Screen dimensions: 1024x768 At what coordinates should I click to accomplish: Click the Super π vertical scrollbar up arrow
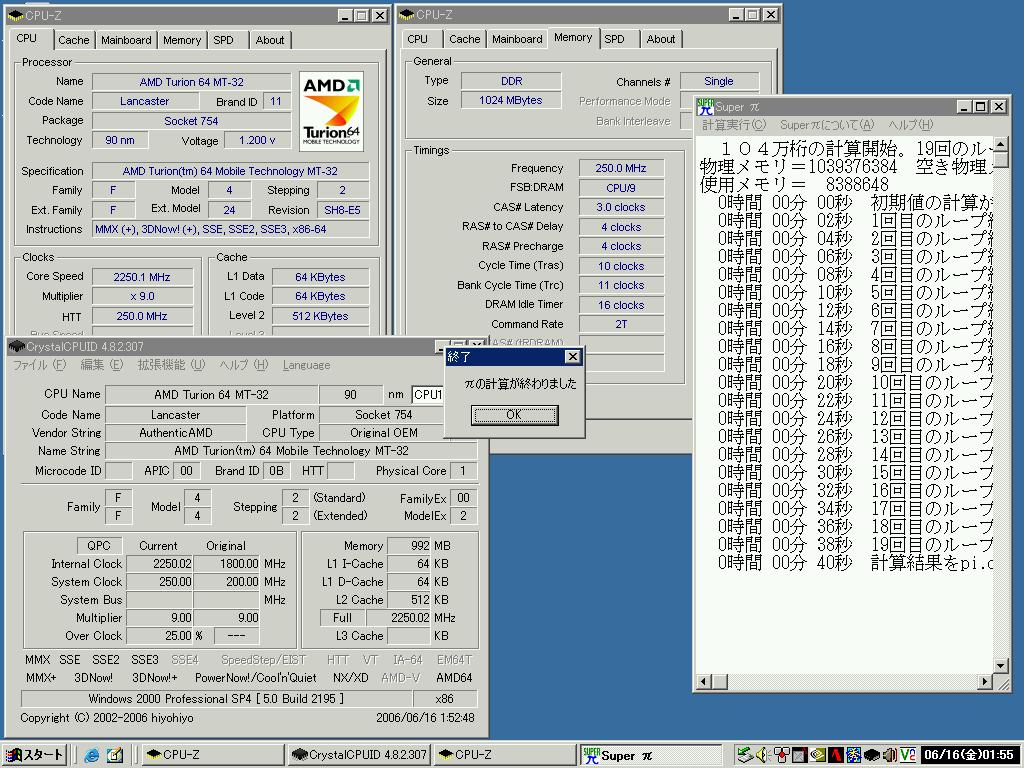[1000, 143]
